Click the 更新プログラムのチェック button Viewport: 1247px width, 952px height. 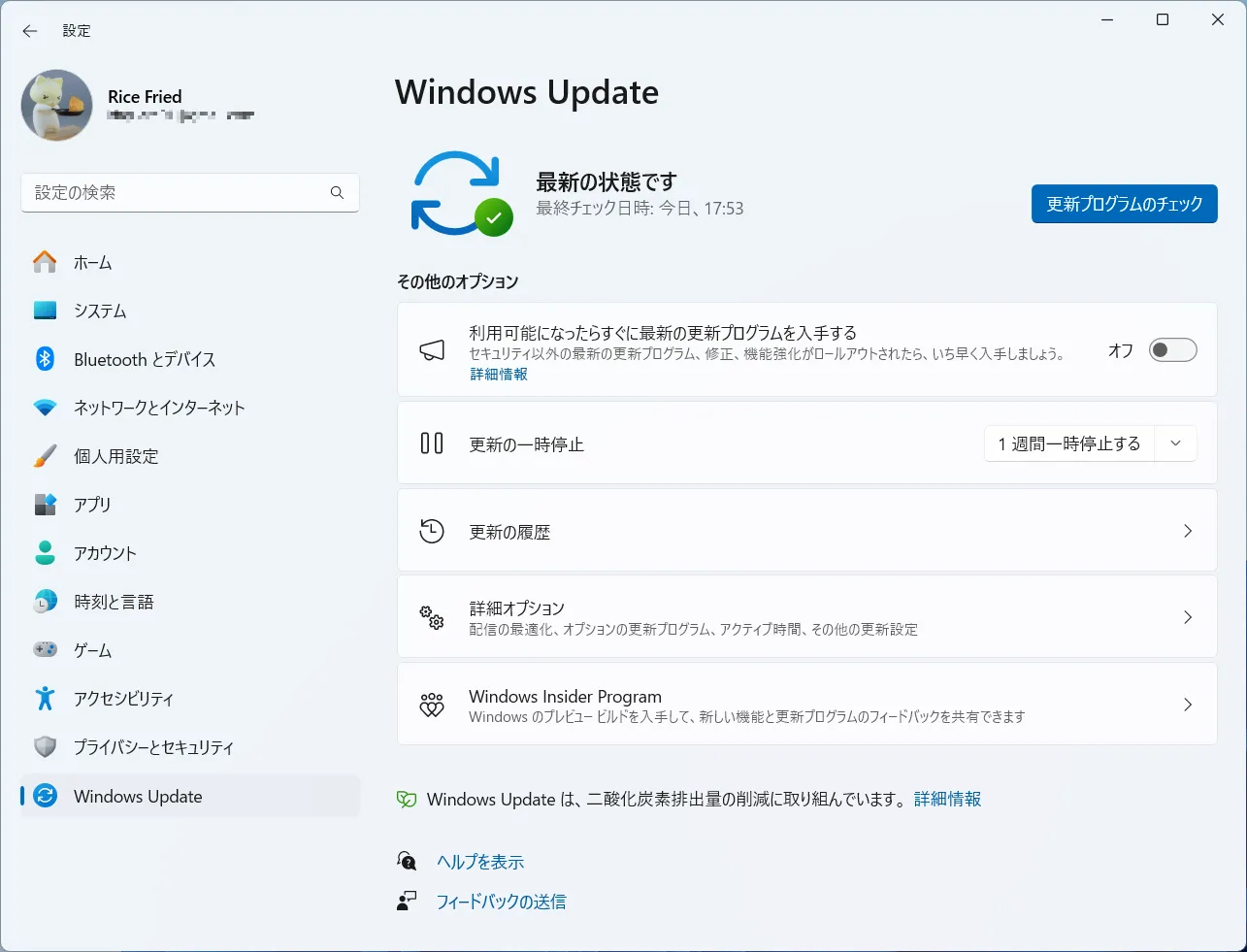pos(1124,204)
